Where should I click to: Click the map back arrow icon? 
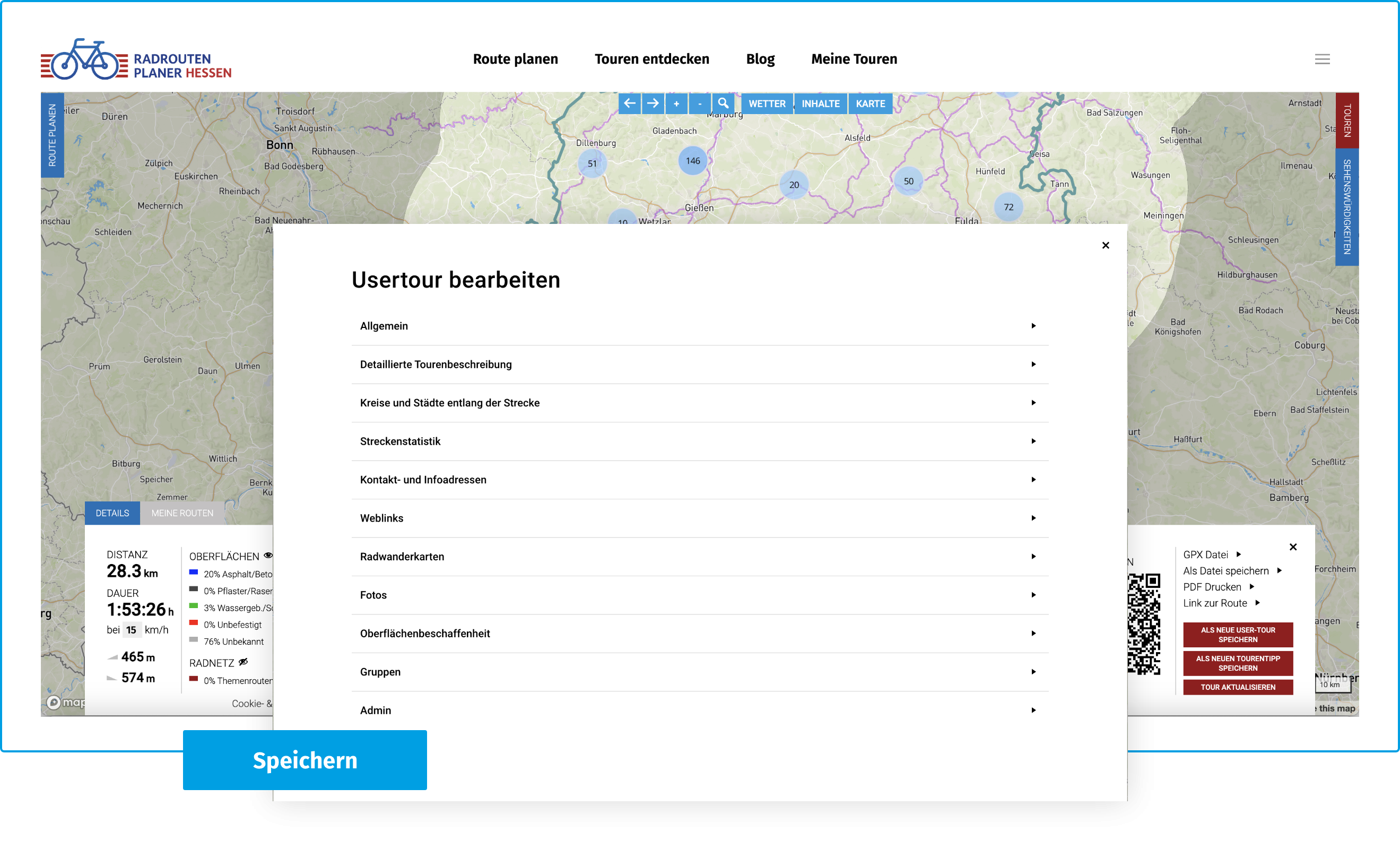629,103
